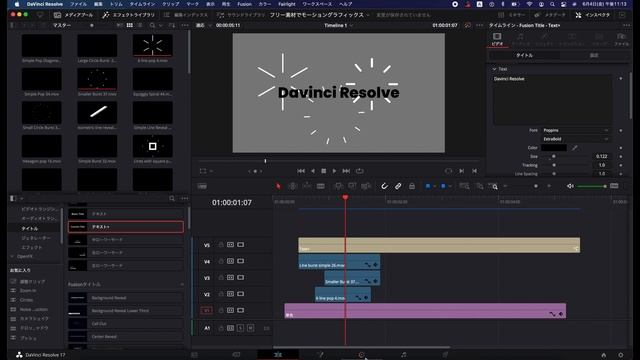Select the Call Out Fusion title

pyautogui.click(x=126, y=324)
